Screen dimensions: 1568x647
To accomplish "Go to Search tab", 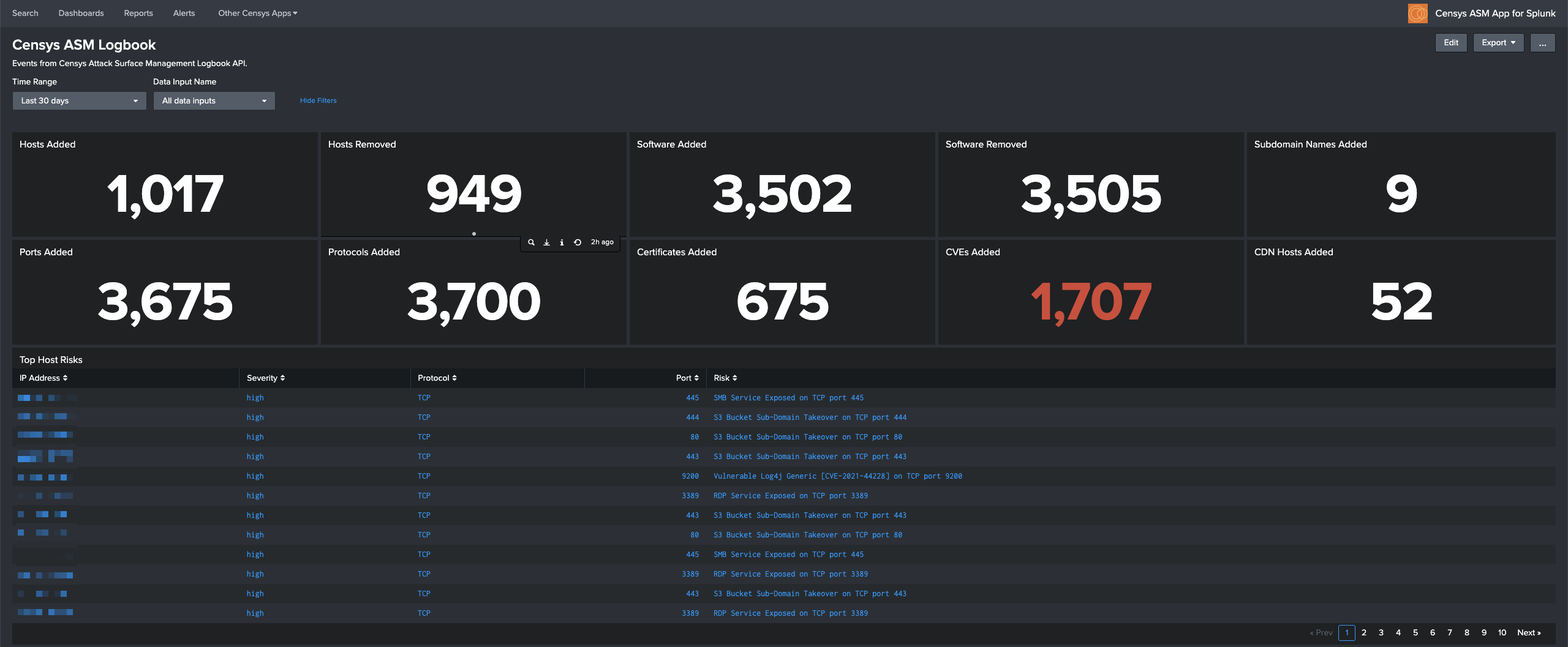I will [x=25, y=13].
